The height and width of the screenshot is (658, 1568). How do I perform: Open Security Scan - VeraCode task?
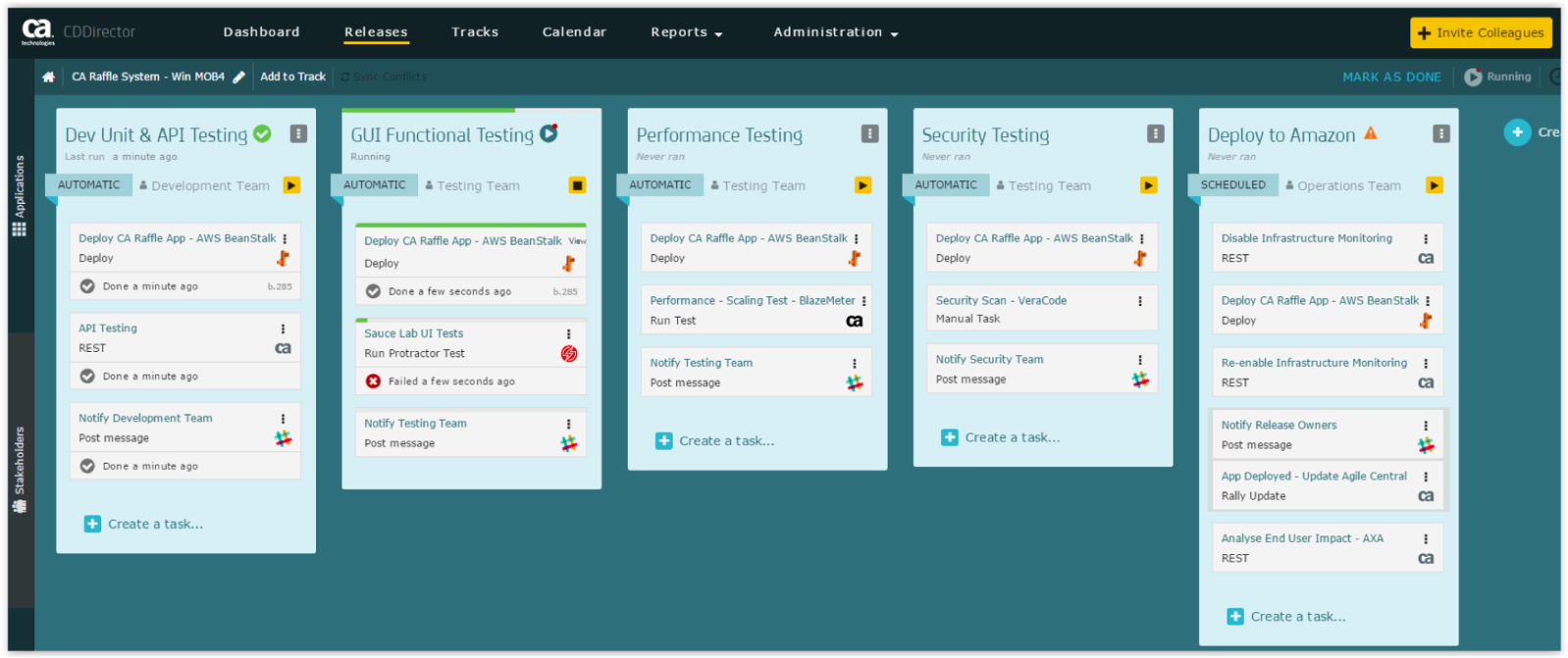tap(1001, 301)
